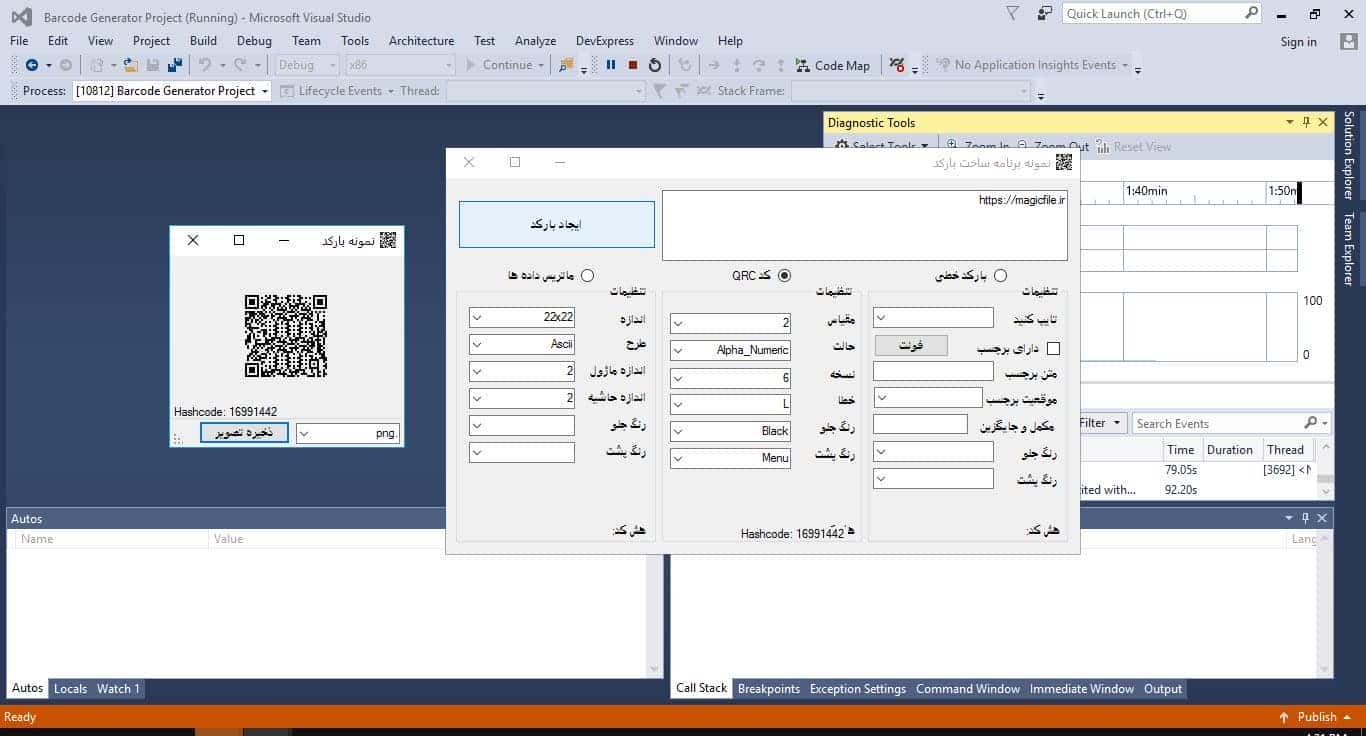Click the Restart debugging icon
The width and height of the screenshot is (1366, 736).
pyautogui.click(x=655, y=65)
